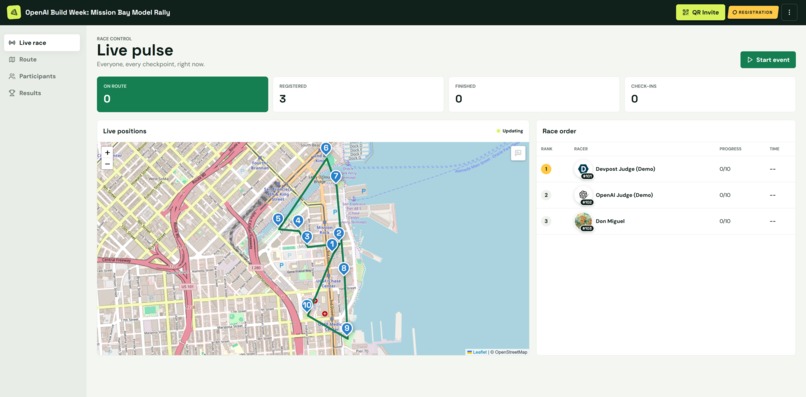Zoom in on the map

[x=107, y=153]
